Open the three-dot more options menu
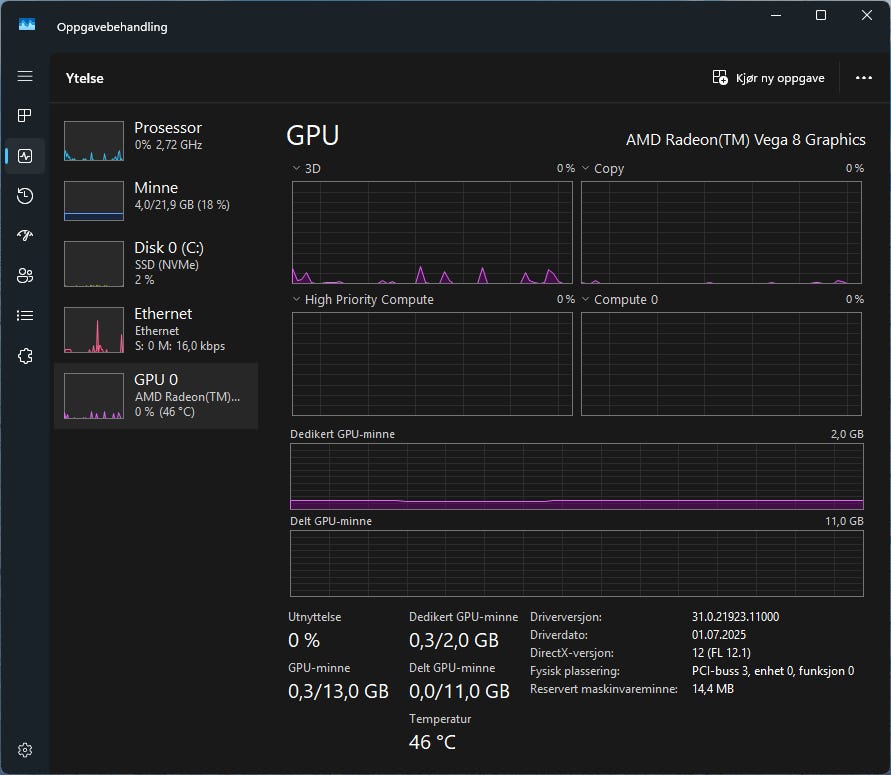Image resolution: width=891 pixels, height=775 pixels. (864, 78)
